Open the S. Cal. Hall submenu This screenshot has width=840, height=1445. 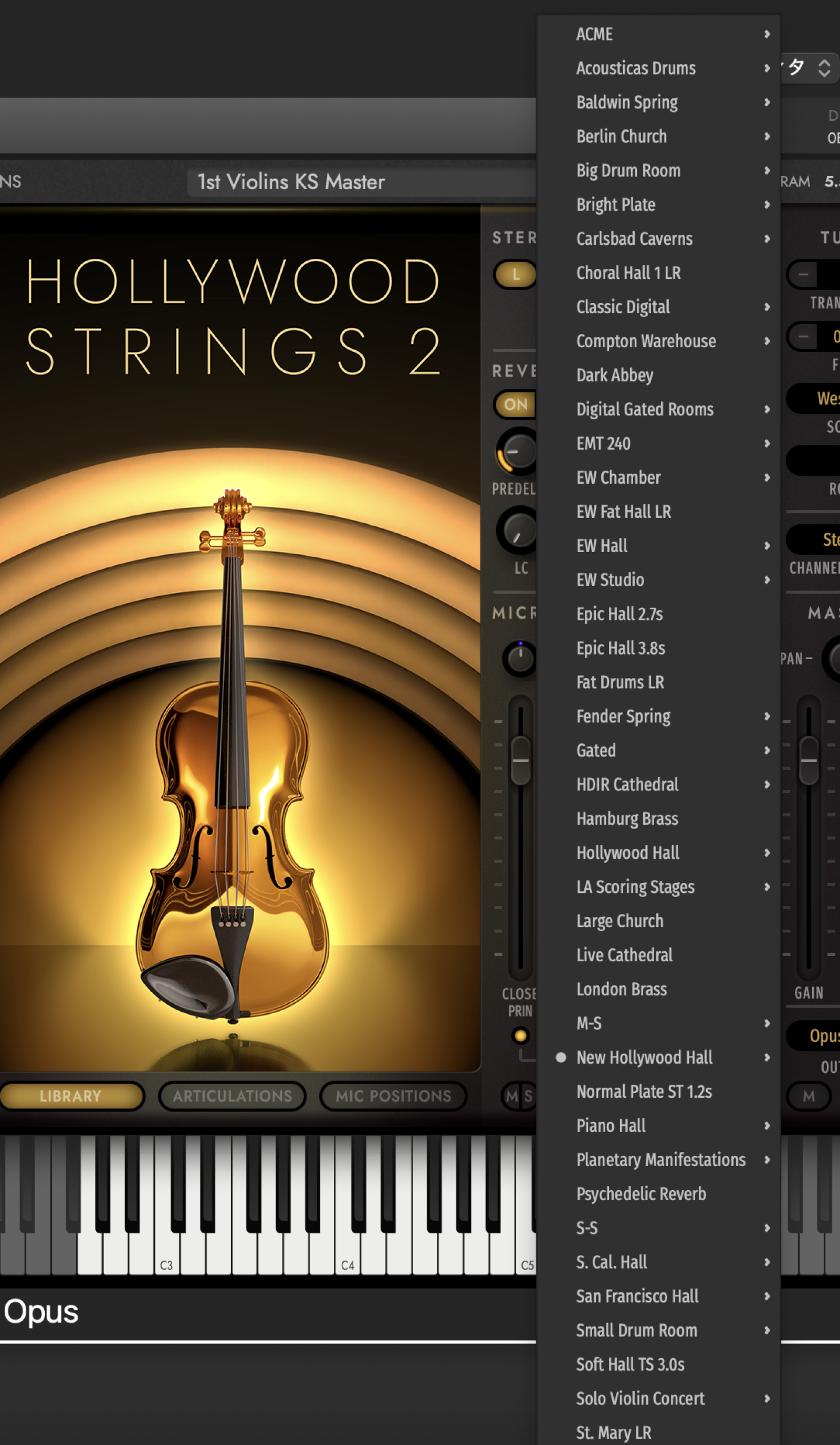[x=658, y=1263]
